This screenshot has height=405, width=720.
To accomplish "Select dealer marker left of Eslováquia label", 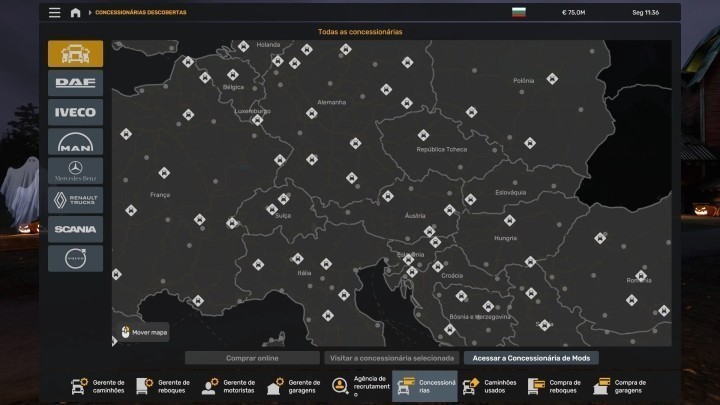I will [470, 199].
